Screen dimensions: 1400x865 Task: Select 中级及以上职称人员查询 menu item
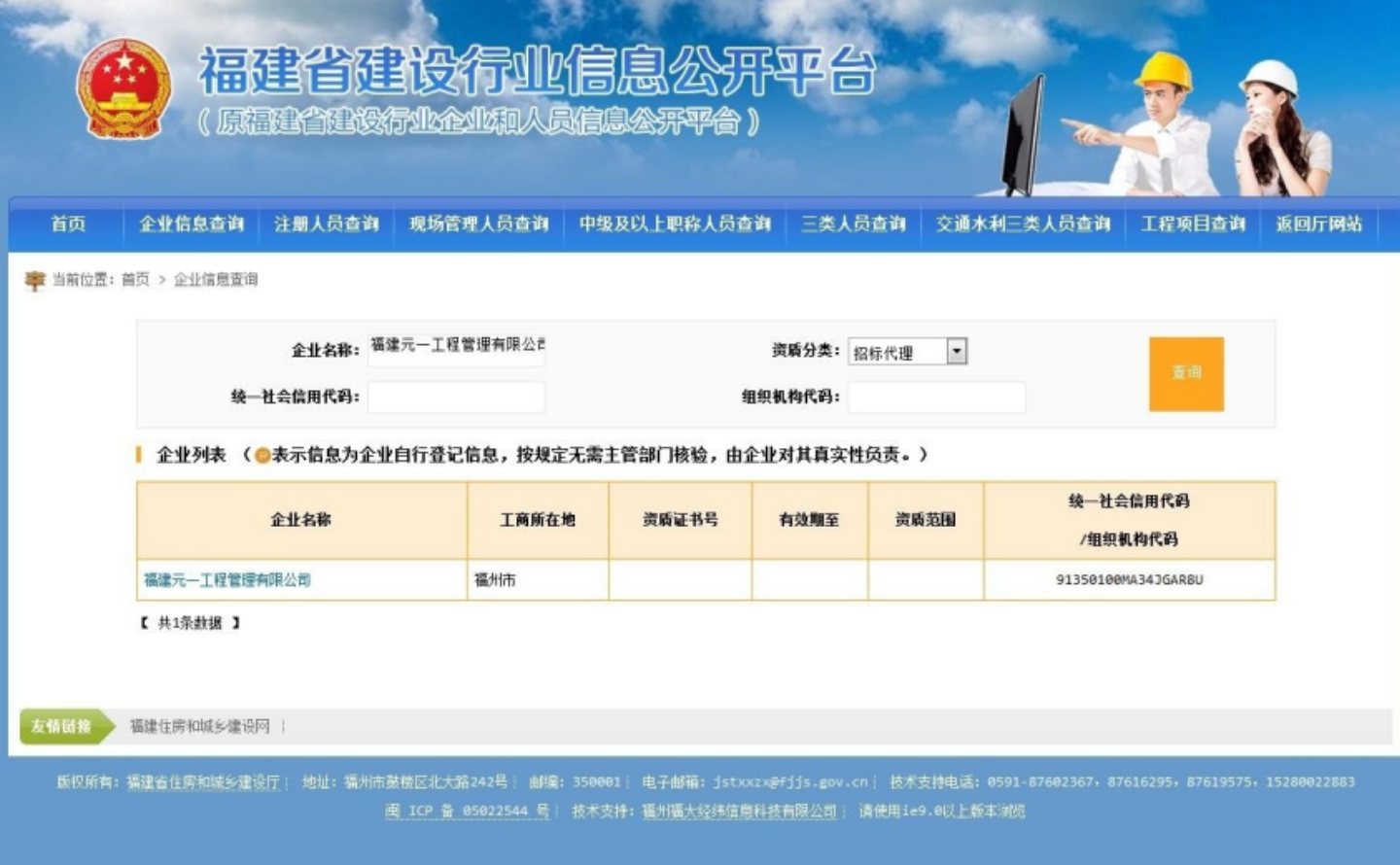coord(675,224)
